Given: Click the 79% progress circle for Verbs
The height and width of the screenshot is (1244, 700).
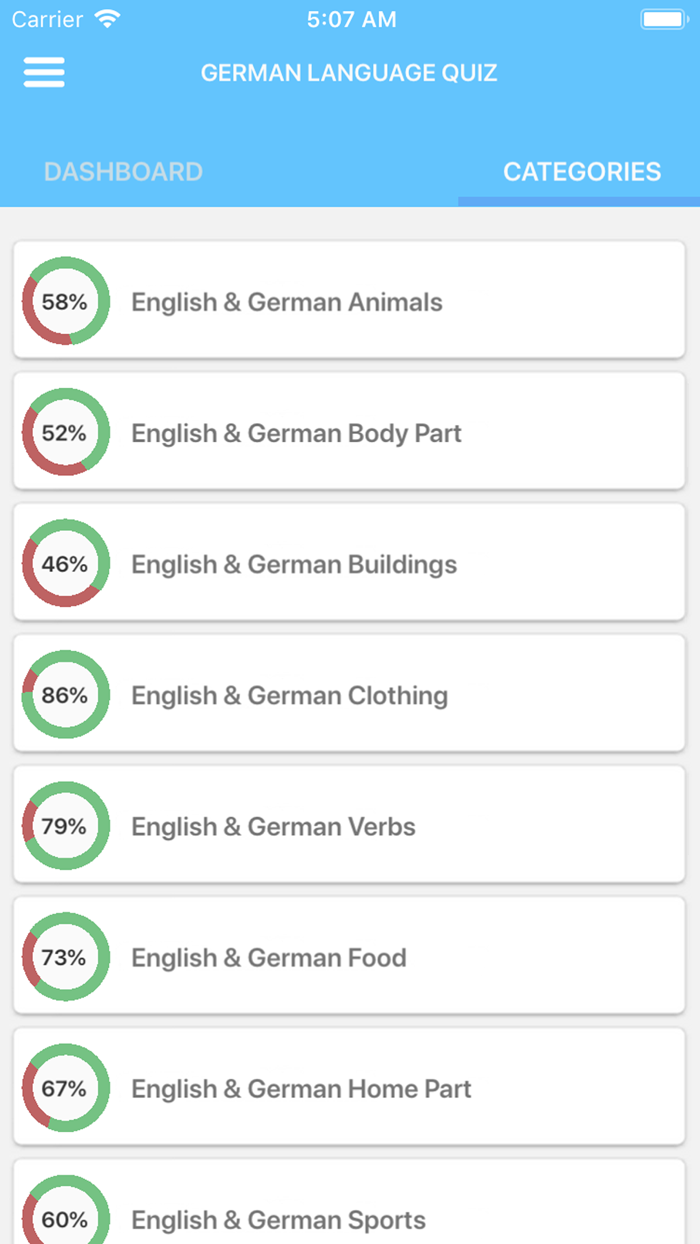Looking at the screenshot, I should tap(64, 825).
